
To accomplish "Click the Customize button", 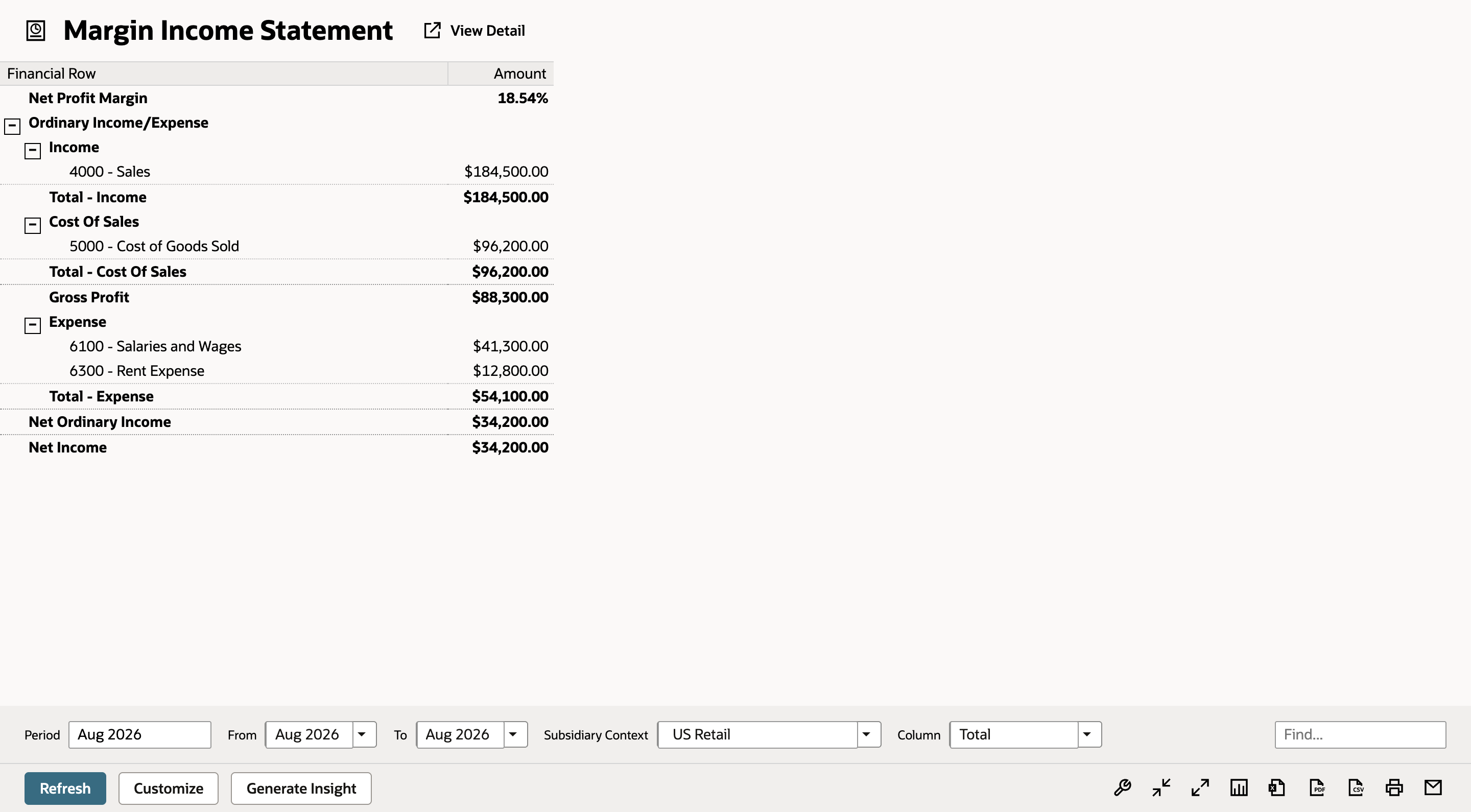I will 169,788.
